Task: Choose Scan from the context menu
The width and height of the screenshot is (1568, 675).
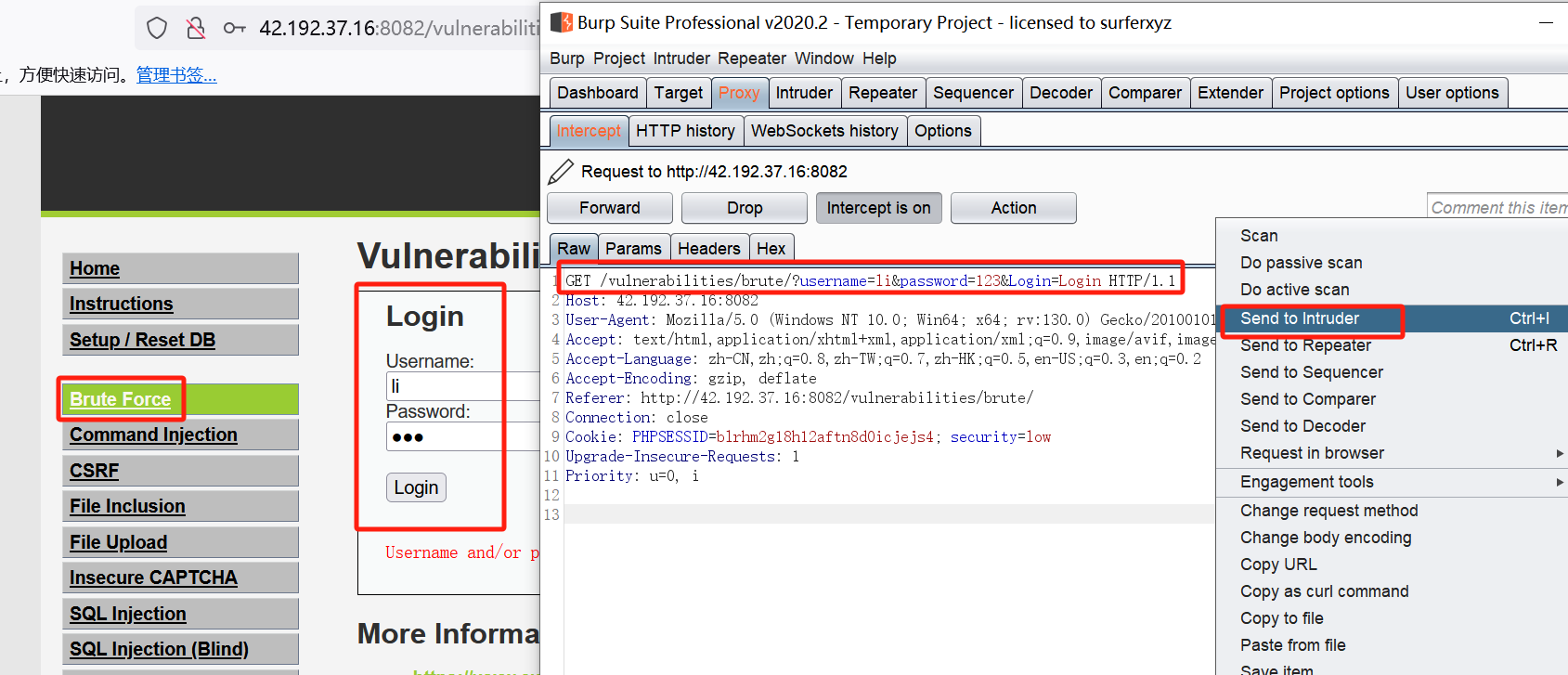Action: (x=1392, y=236)
